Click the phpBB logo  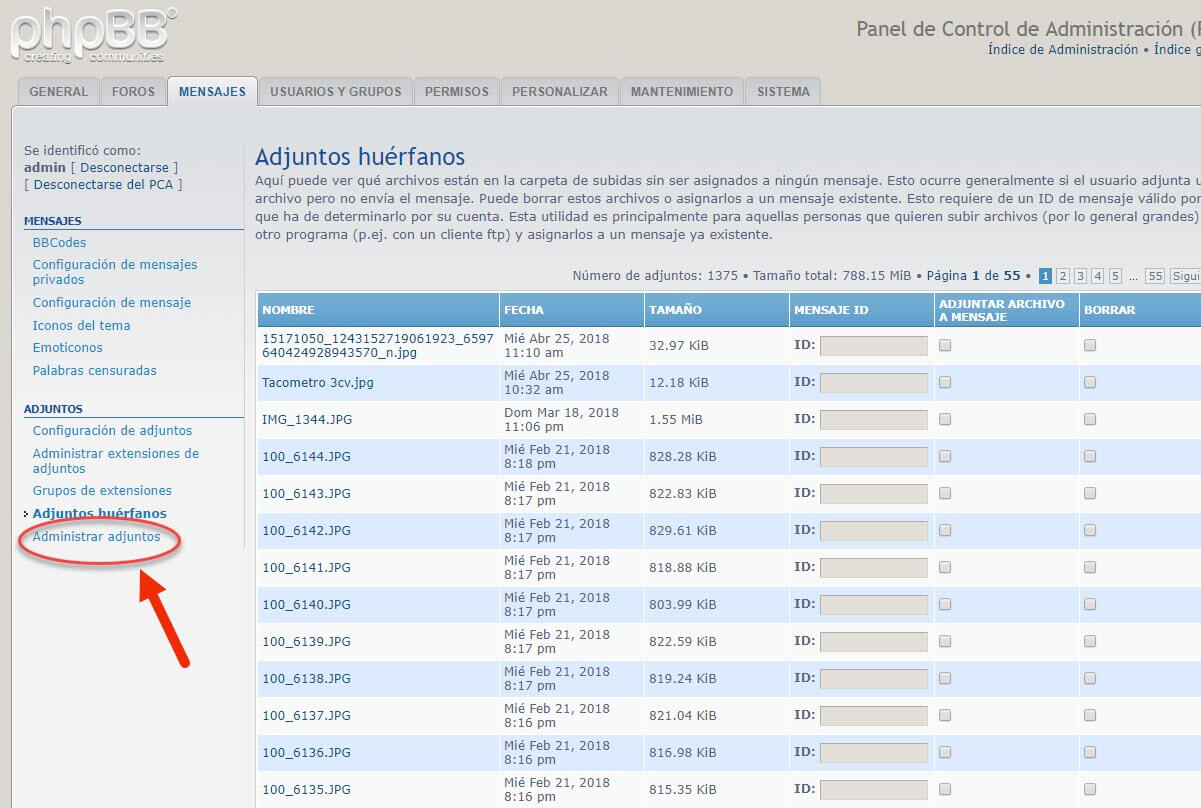coord(92,35)
